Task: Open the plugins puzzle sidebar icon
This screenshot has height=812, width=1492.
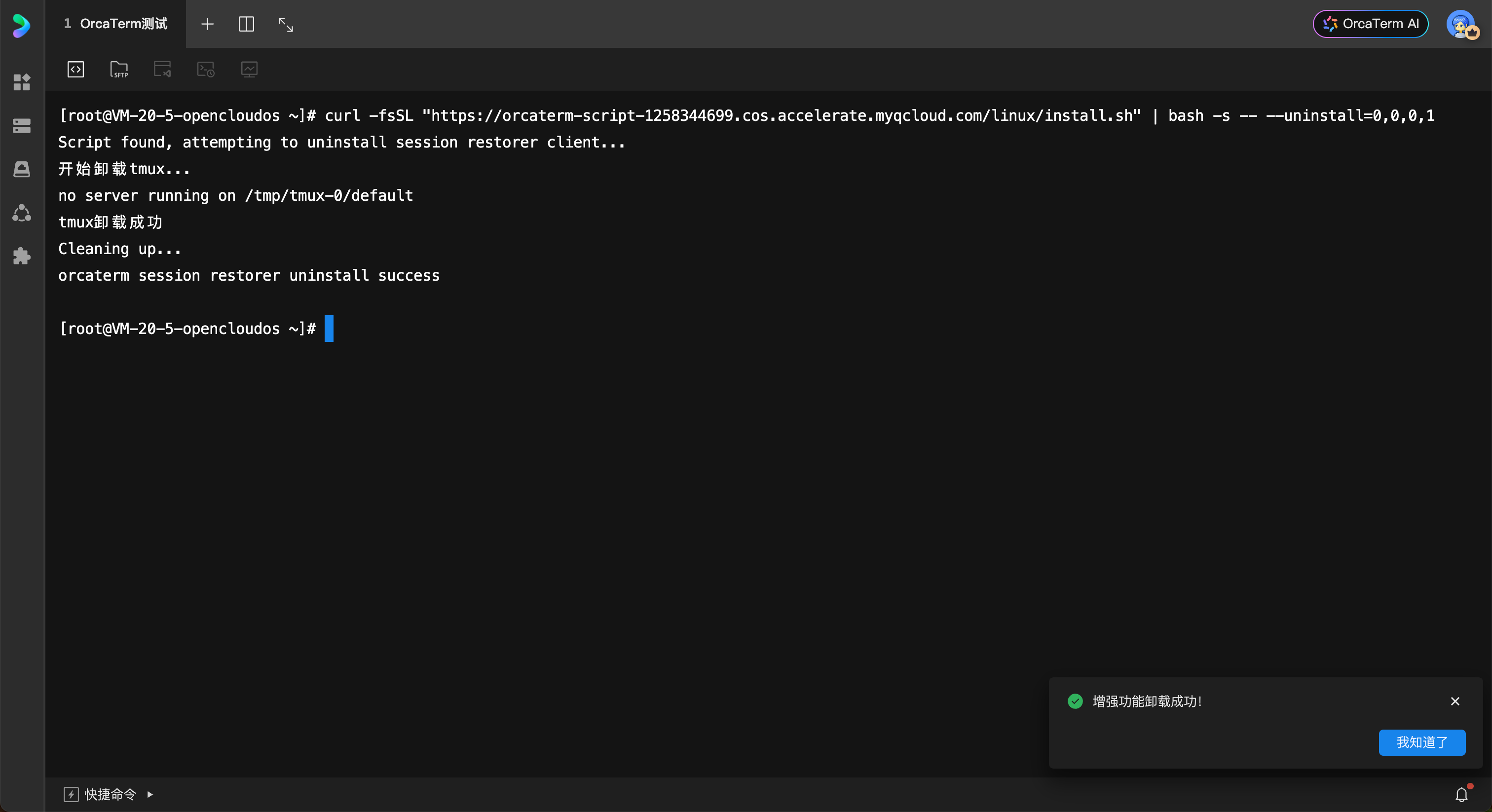Action: coord(21,256)
